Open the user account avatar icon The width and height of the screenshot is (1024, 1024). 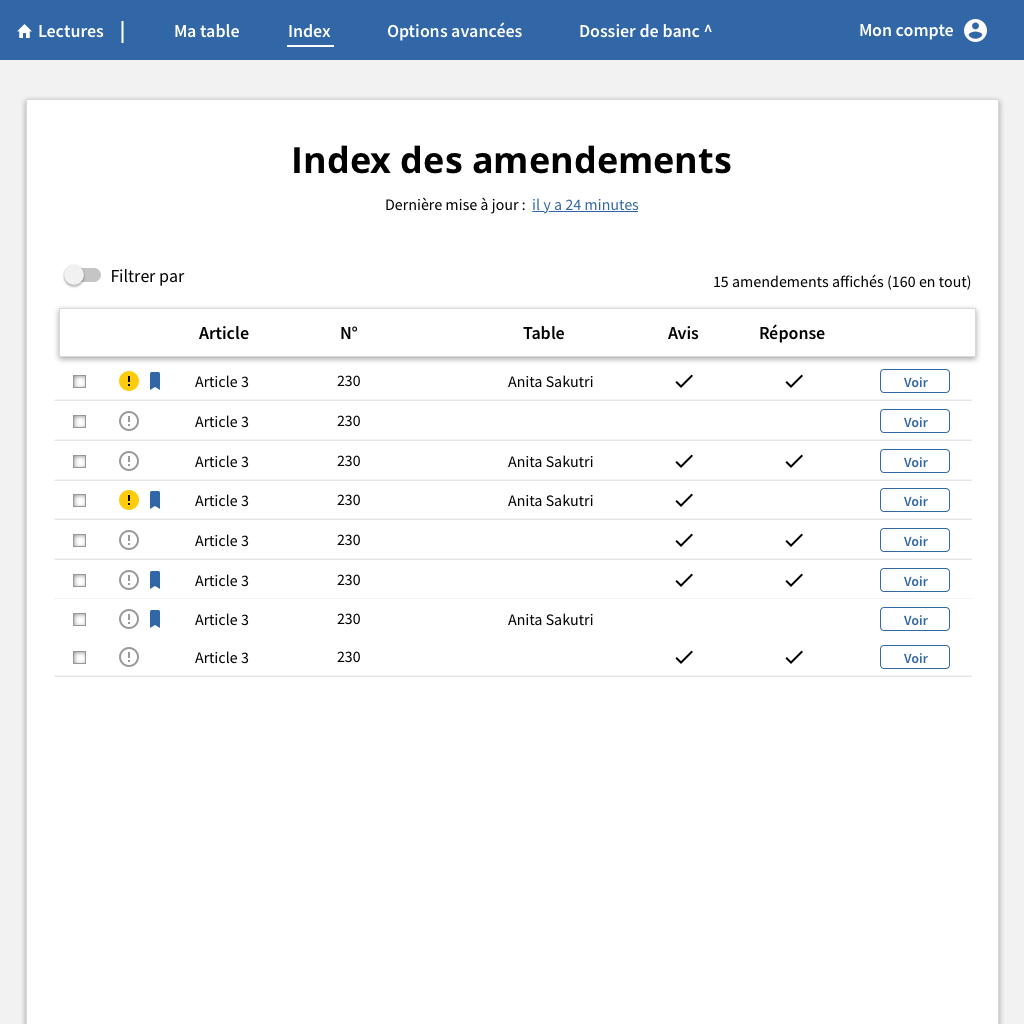click(975, 30)
